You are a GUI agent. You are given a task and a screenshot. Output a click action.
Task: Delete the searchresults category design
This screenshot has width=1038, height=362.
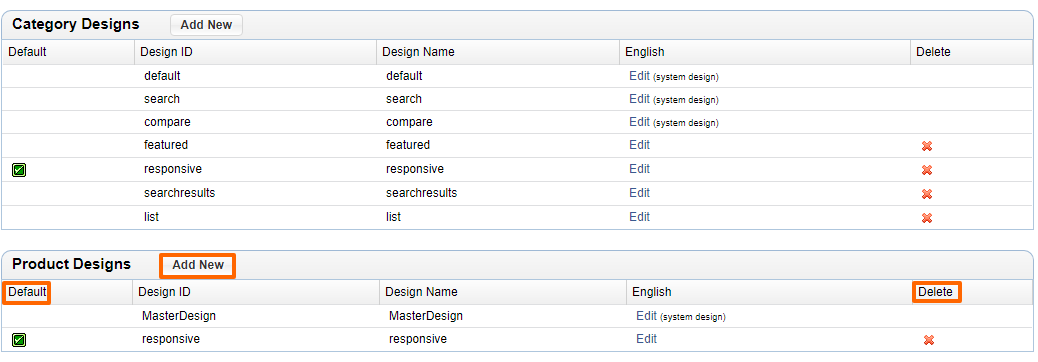pyautogui.click(x=927, y=194)
